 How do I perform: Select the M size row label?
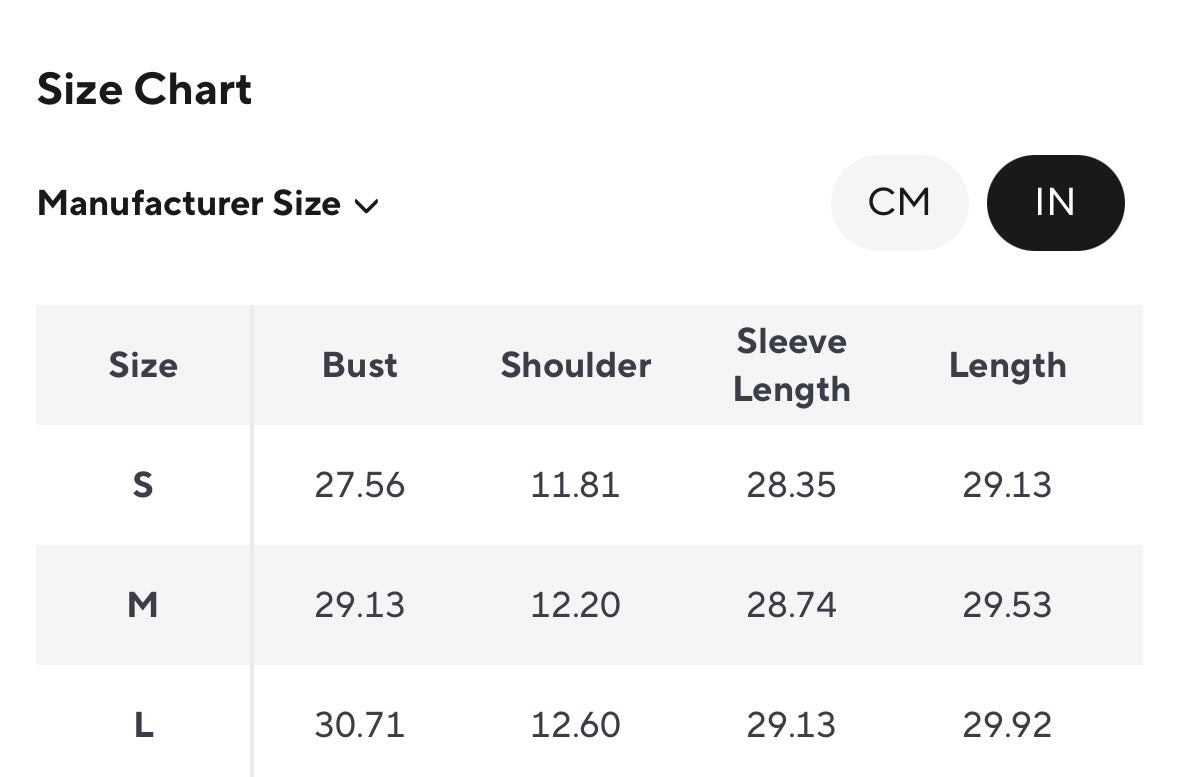pyautogui.click(x=143, y=605)
